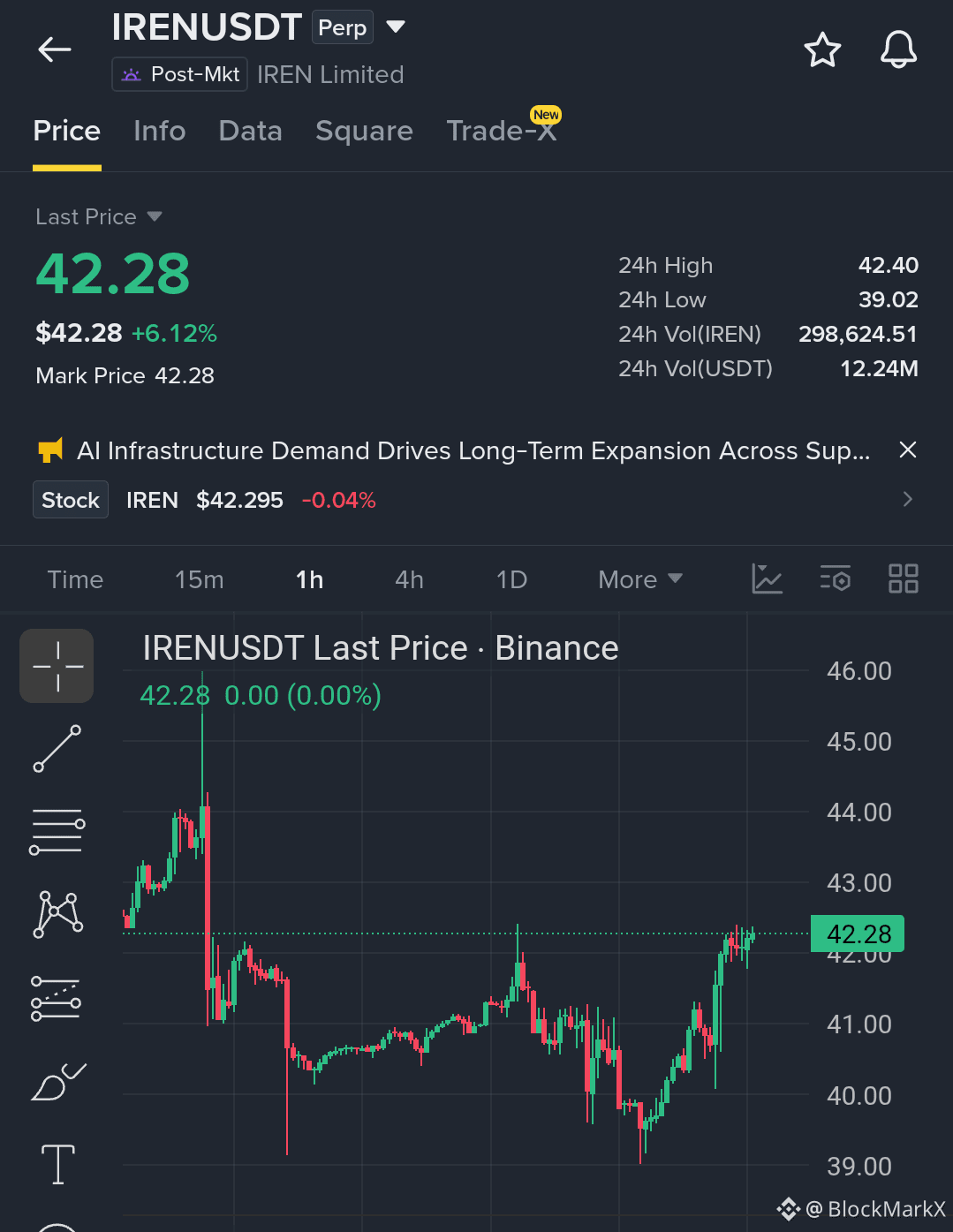The height and width of the screenshot is (1232, 953).
Task: Open the Last Price type dropdown
Action: click(99, 217)
